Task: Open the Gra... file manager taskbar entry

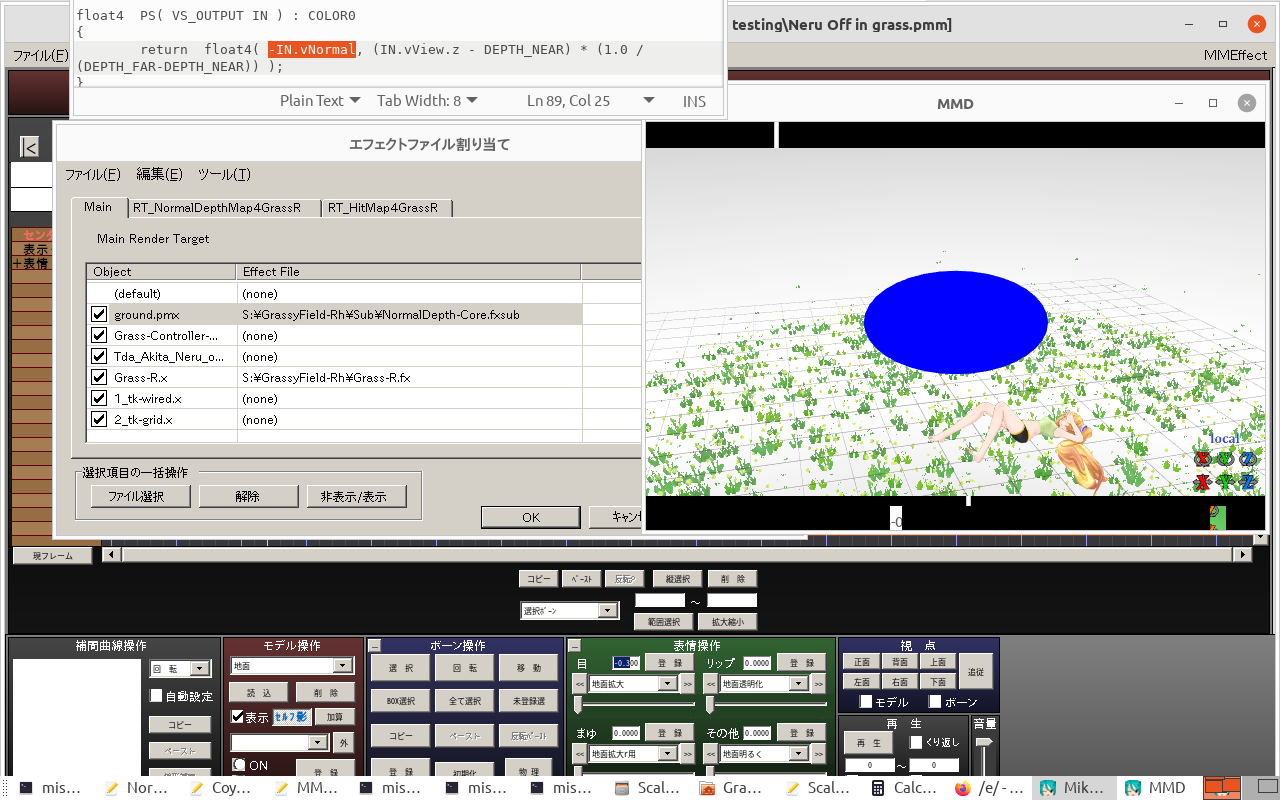Action: [x=731, y=788]
